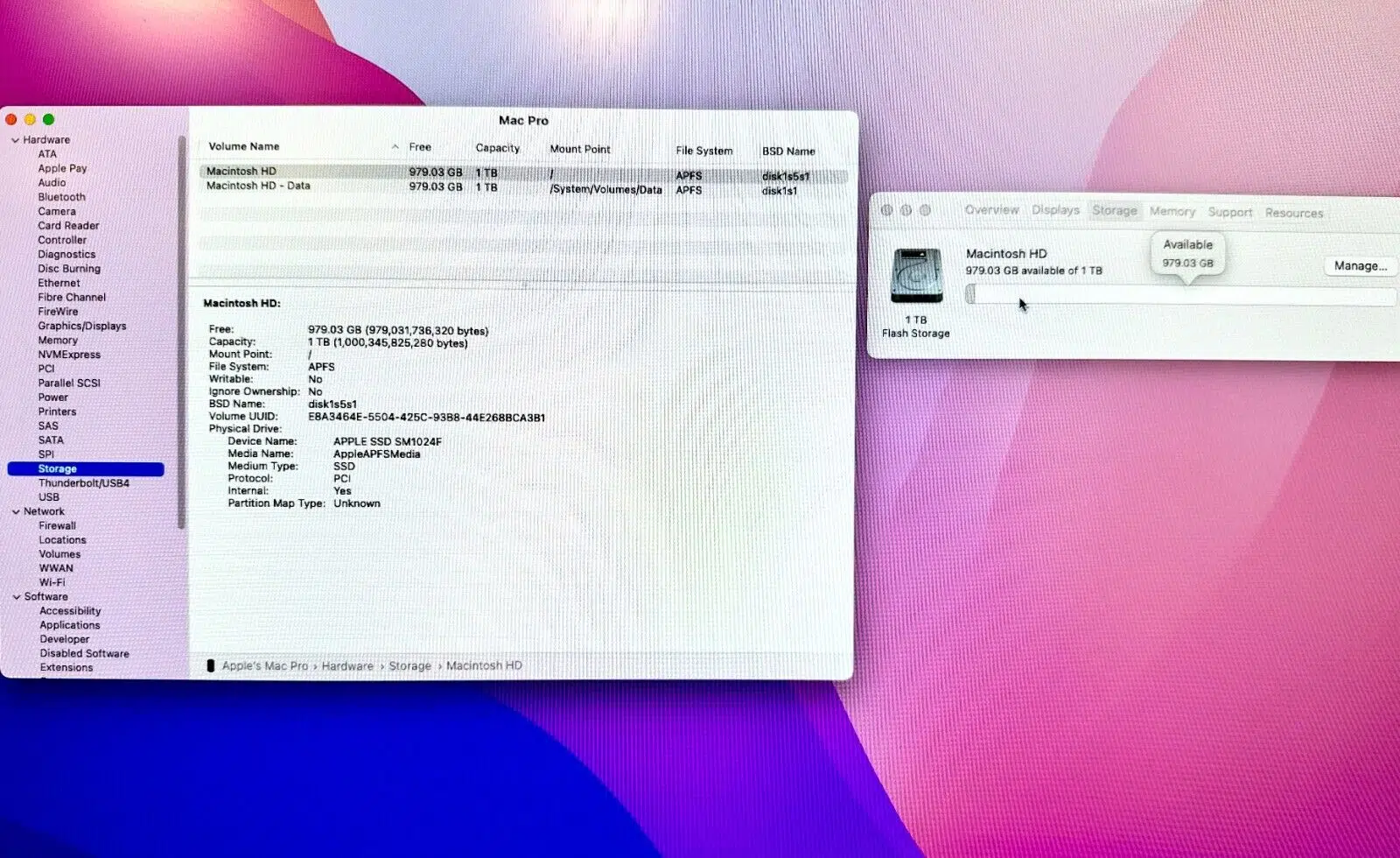
Task: Select Wi-Fi under Network
Action: tap(52, 583)
